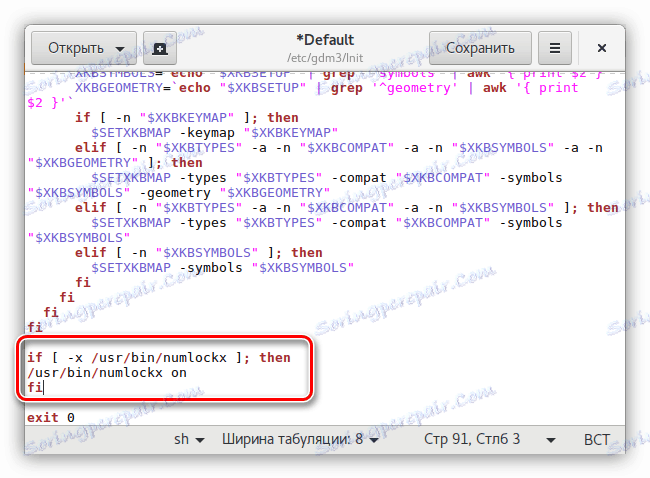Click the '/usr/bin/numlockx on' line
Image resolution: width=650 pixels, height=478 pixels.
[x=107, y=373]
